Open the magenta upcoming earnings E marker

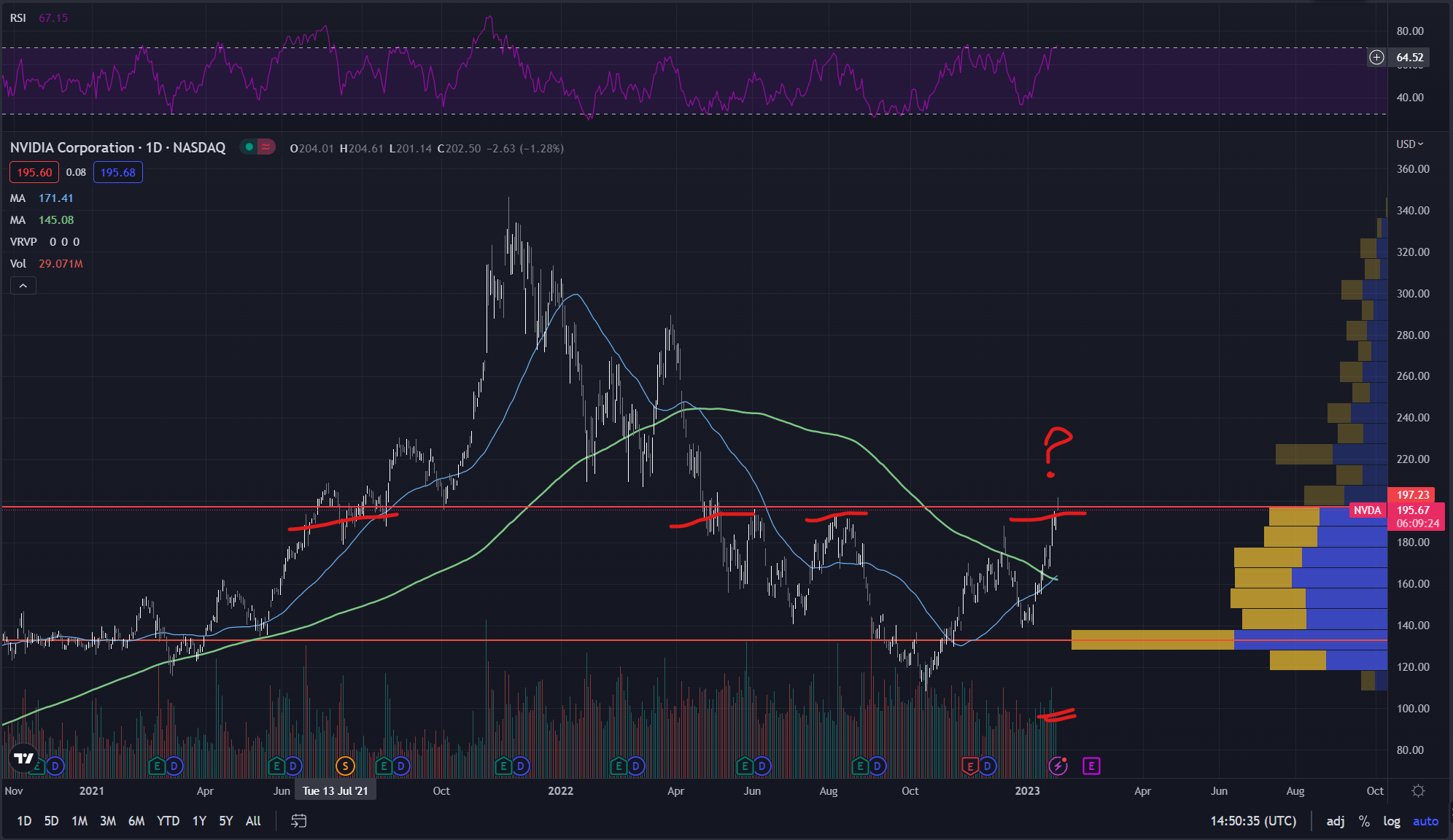point(1091,766)
